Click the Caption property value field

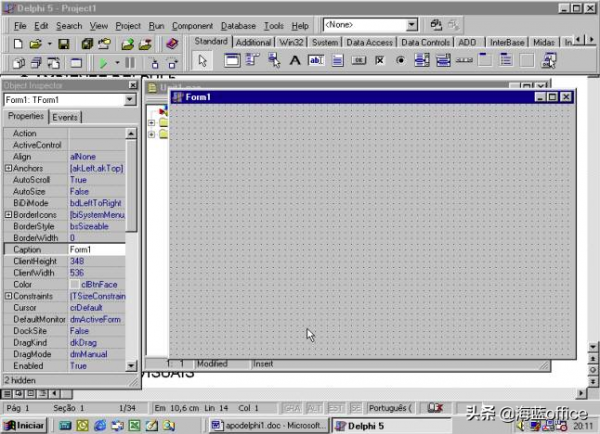coord(97,249)
